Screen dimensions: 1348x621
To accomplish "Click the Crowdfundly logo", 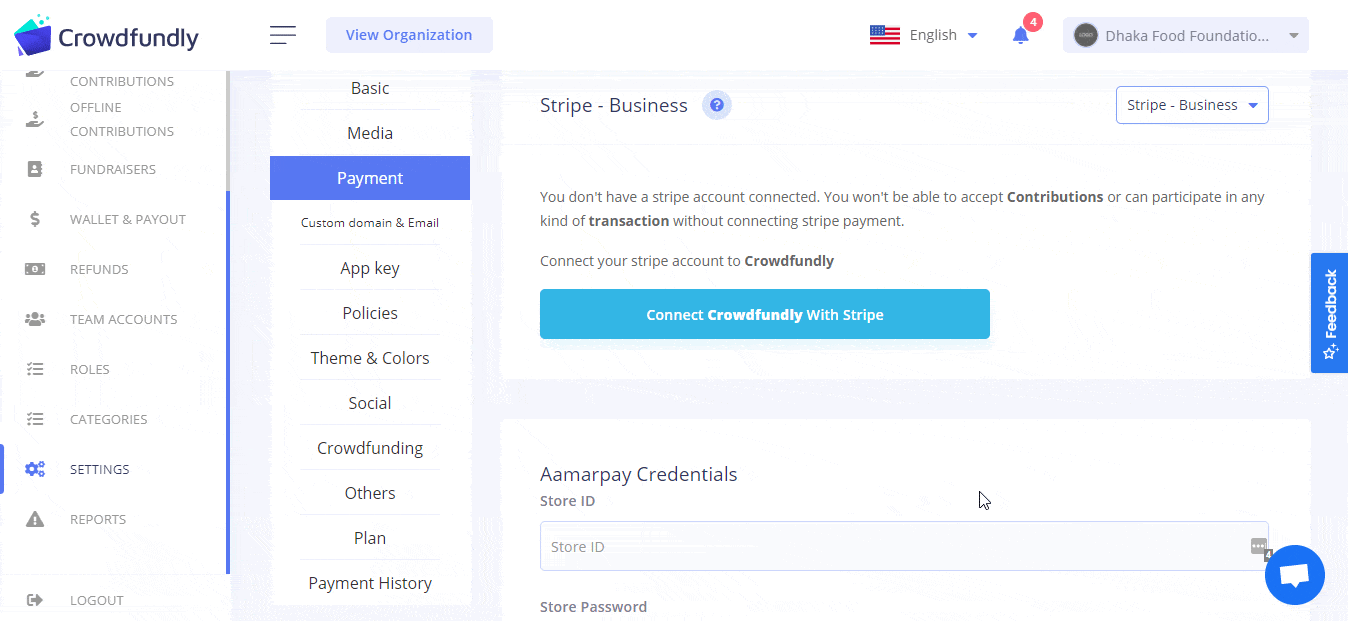I will pyautogui.click(x=106, y=37).
